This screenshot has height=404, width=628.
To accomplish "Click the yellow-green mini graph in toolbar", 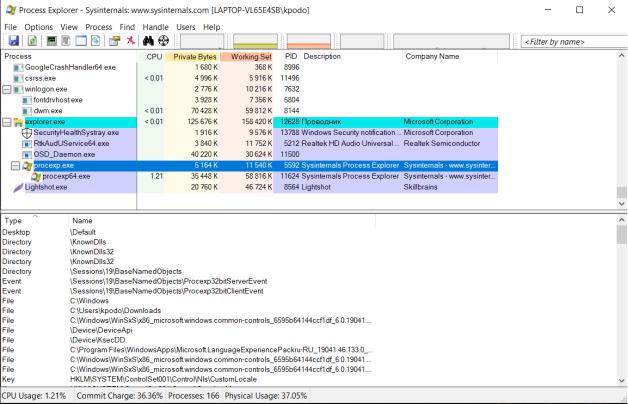I will 255,41.
